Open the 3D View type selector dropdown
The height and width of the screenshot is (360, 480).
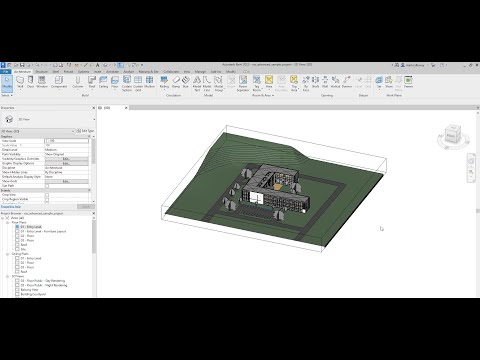(94, 119)
